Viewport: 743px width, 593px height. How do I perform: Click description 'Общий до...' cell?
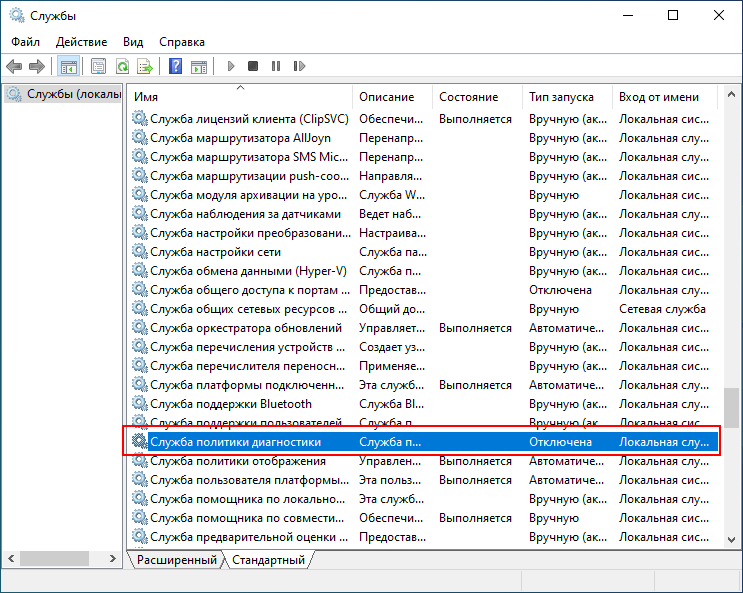[x=391, y=309]
